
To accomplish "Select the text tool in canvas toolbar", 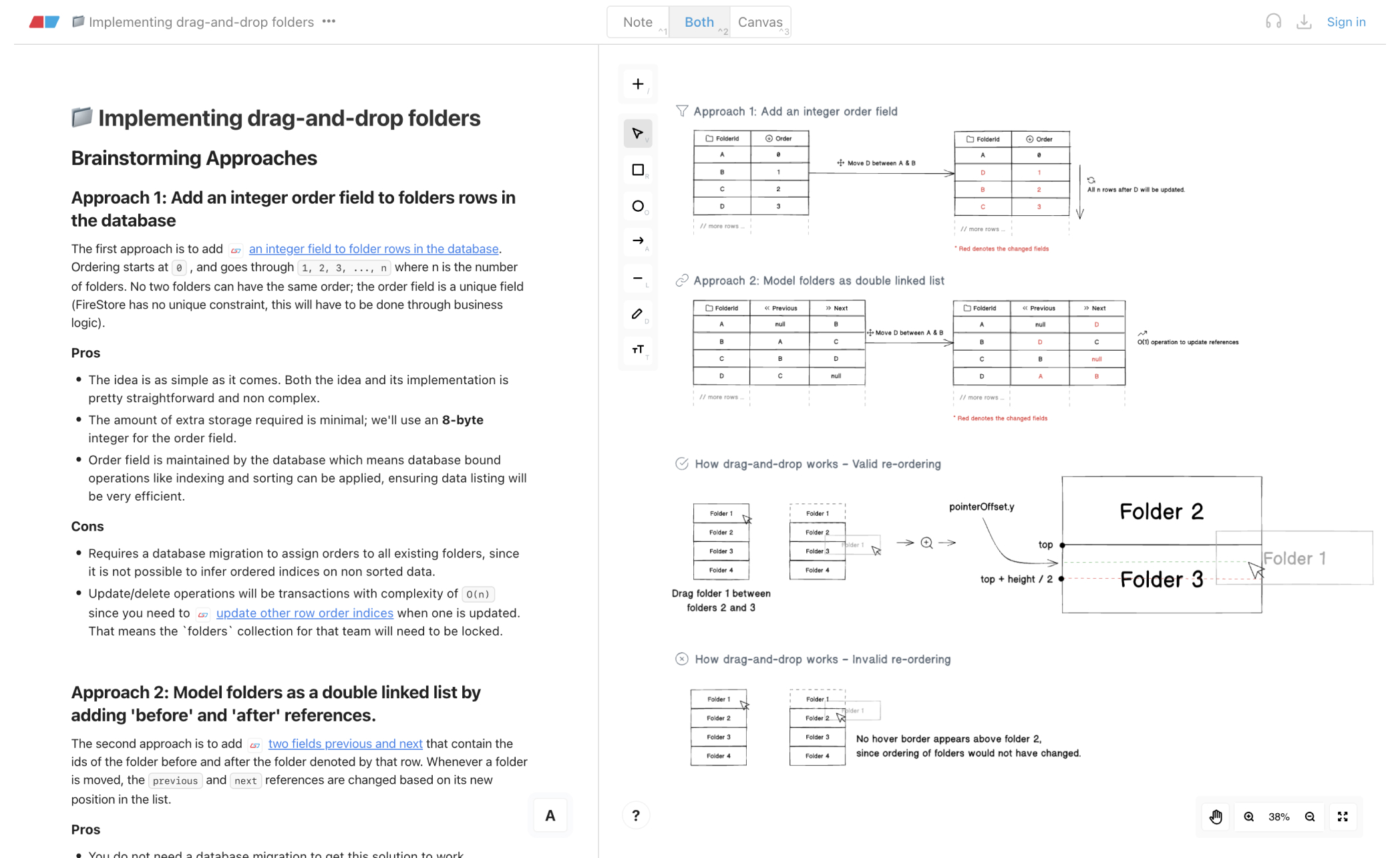I will click(x=637, y=349).
